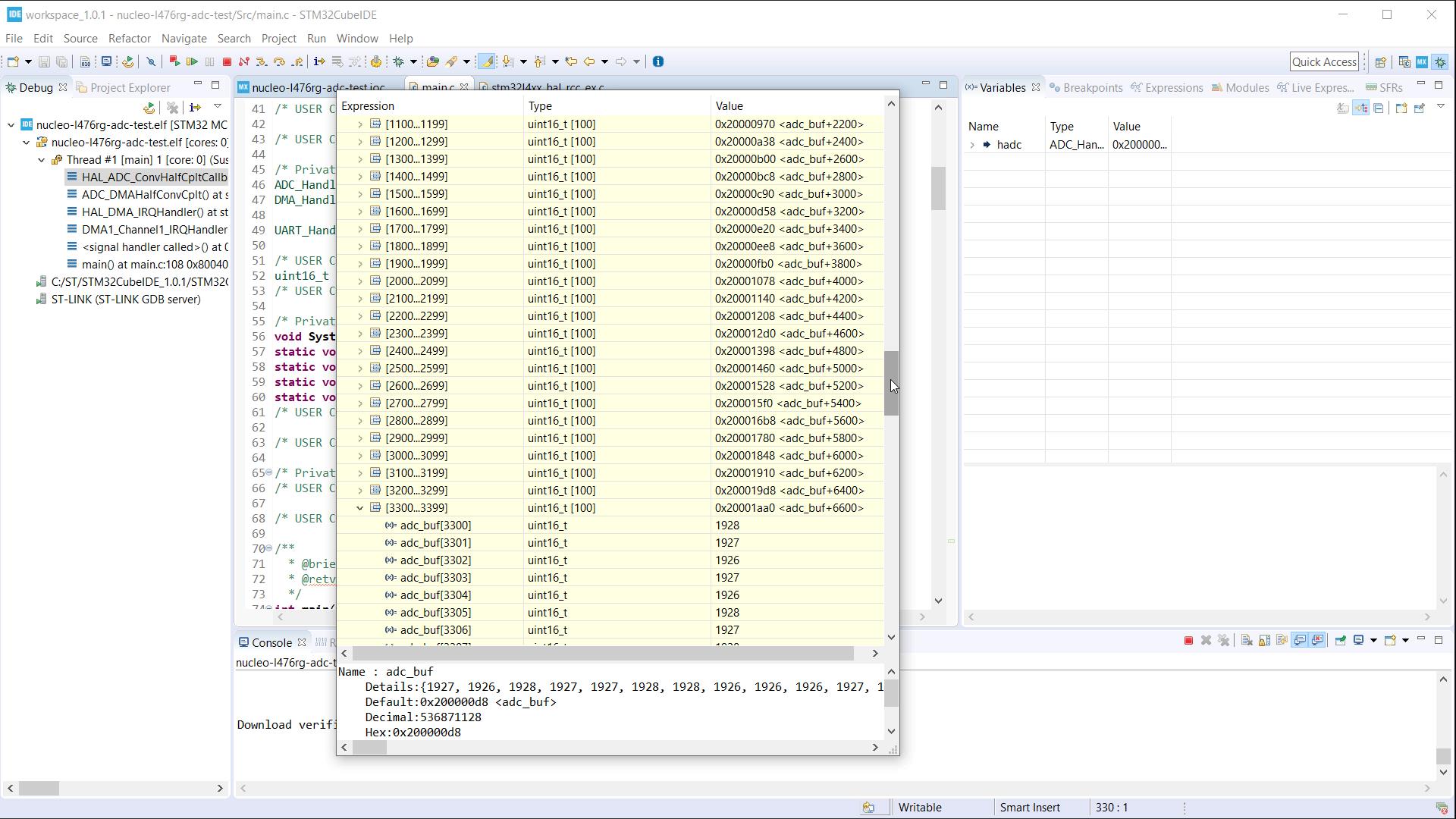1456x819 pixels.
Task: Collapse the [3300...3399] array range
Action: click(x=359, y=508)
